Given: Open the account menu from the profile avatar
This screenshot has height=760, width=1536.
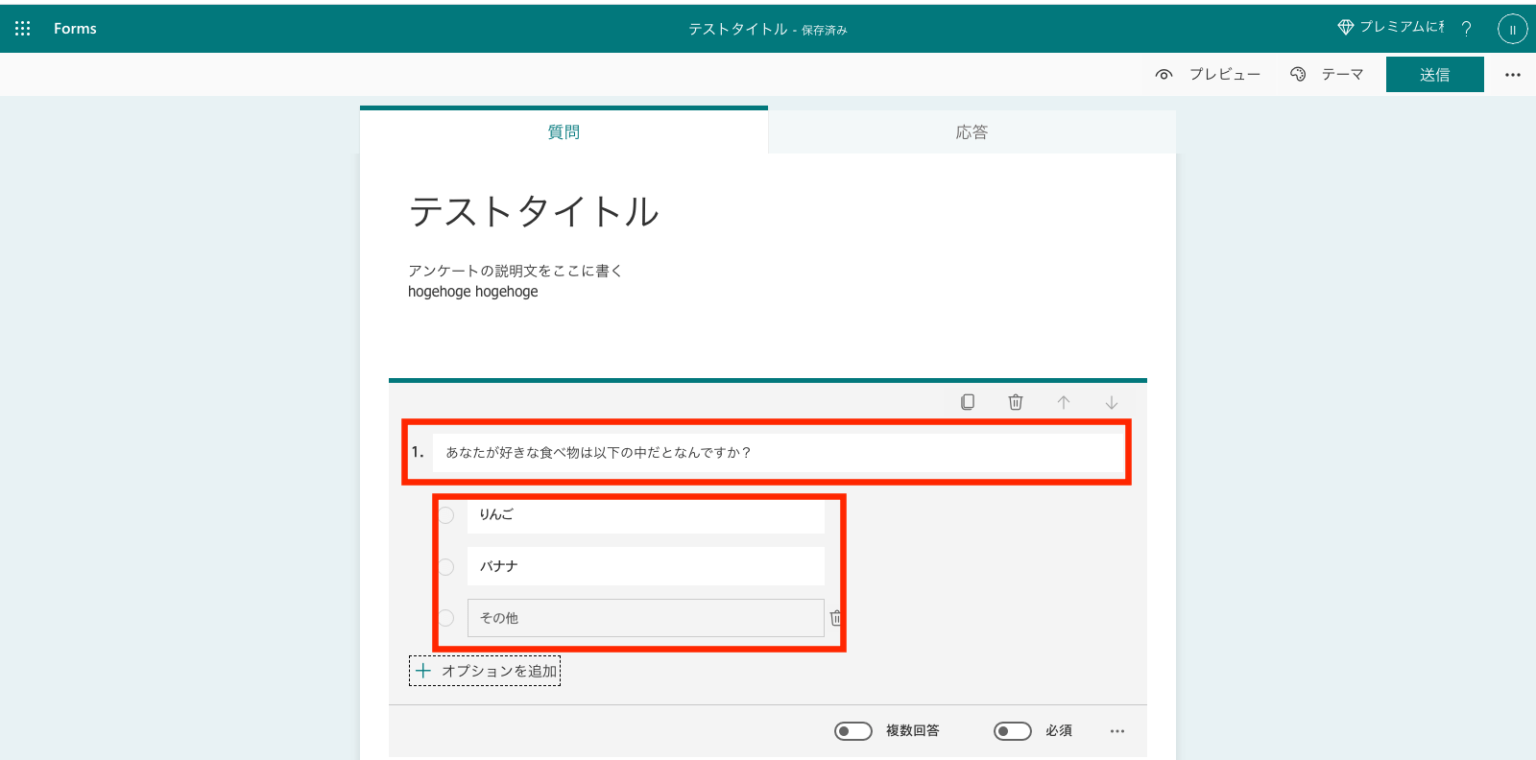Looking at the screenshot, I should pyautogui.click(x=1512, y=27).
